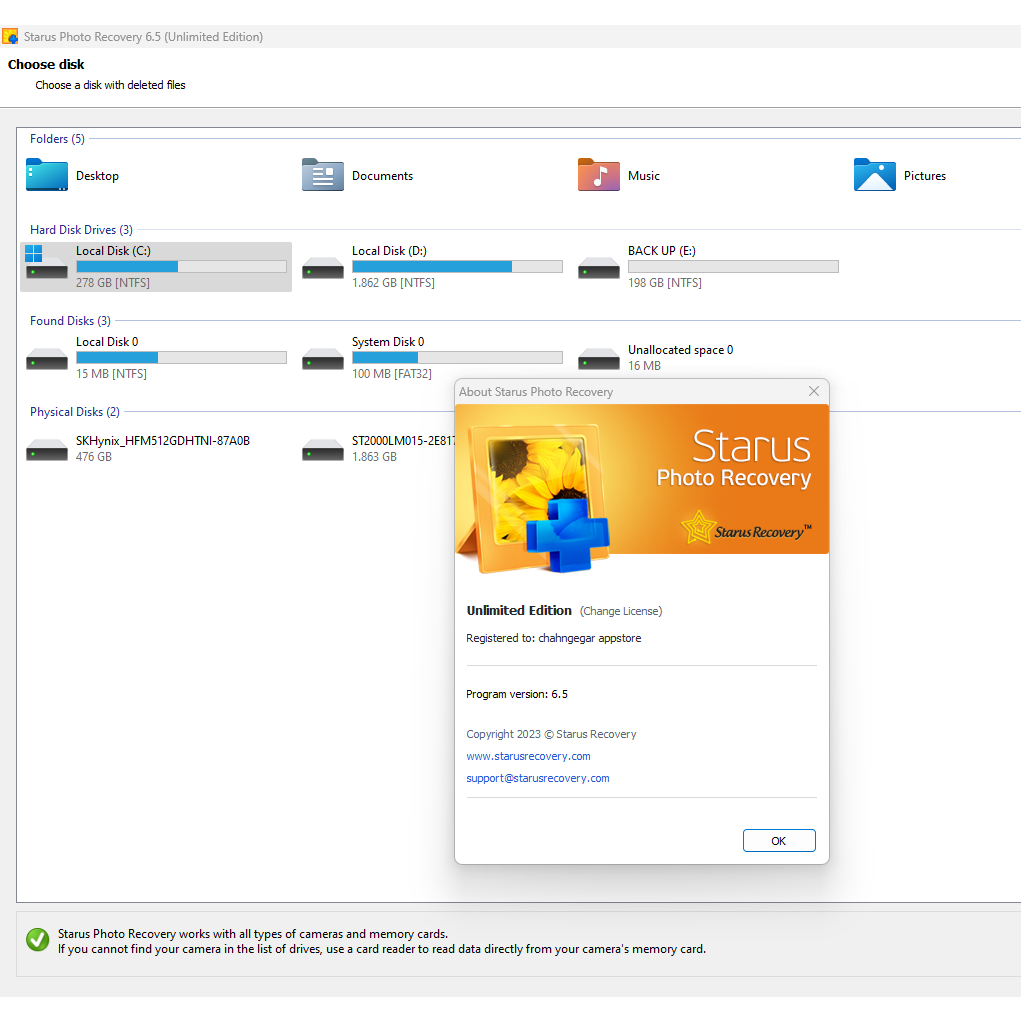The image size is (1021, 1021).
Task: Click the Starus app icon in title bar
Action: click(10, 37)
